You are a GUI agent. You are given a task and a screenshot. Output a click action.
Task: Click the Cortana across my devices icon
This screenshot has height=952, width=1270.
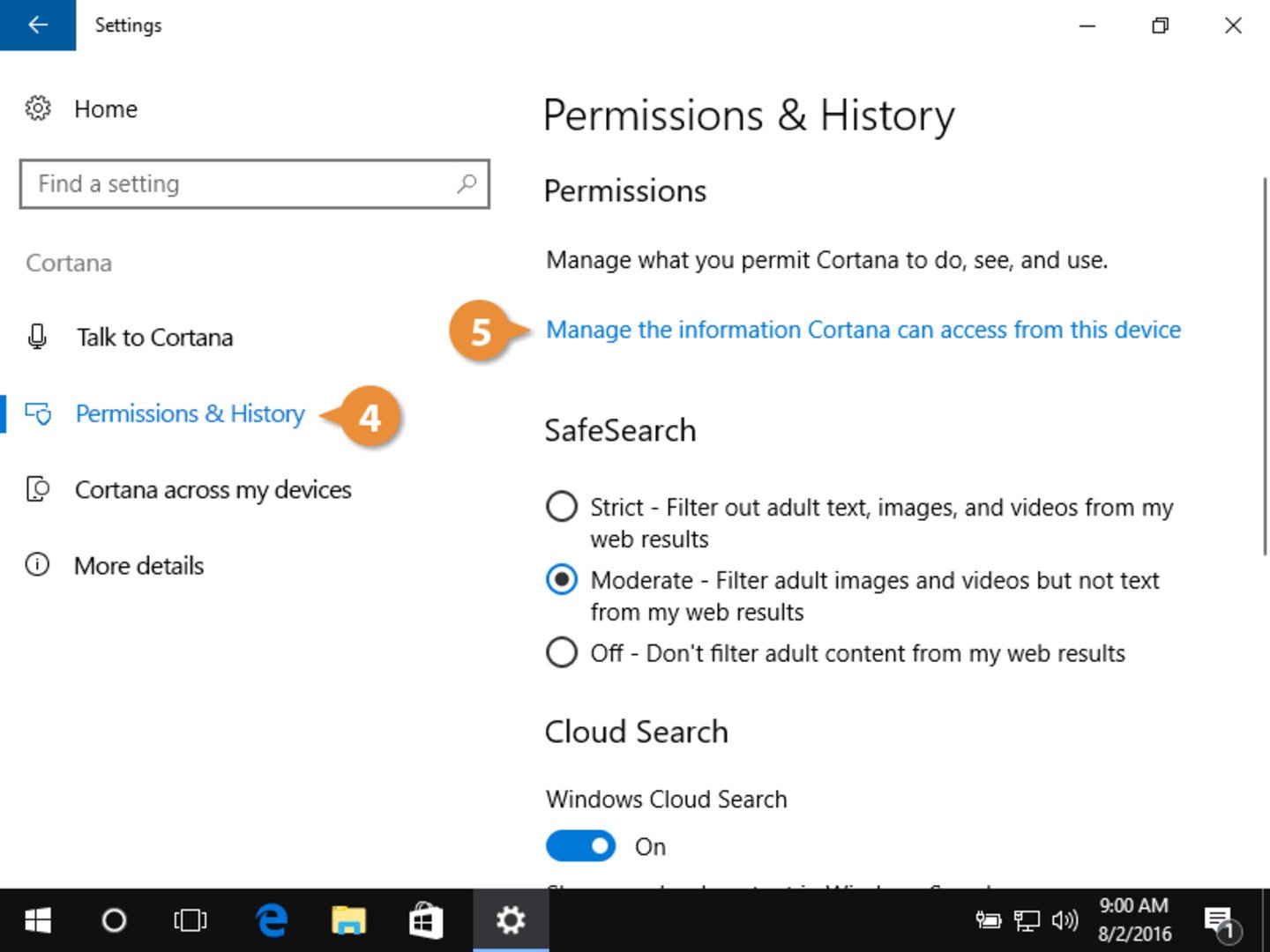[37, 489]
